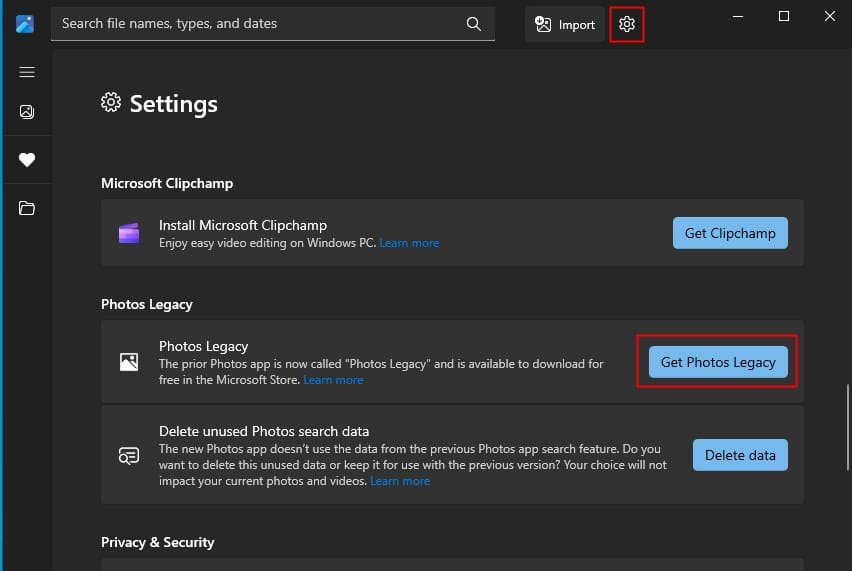This screenshot has height=571, width=852.
Task: Click the Clipchamp app icon
Action: click(129, 233)
